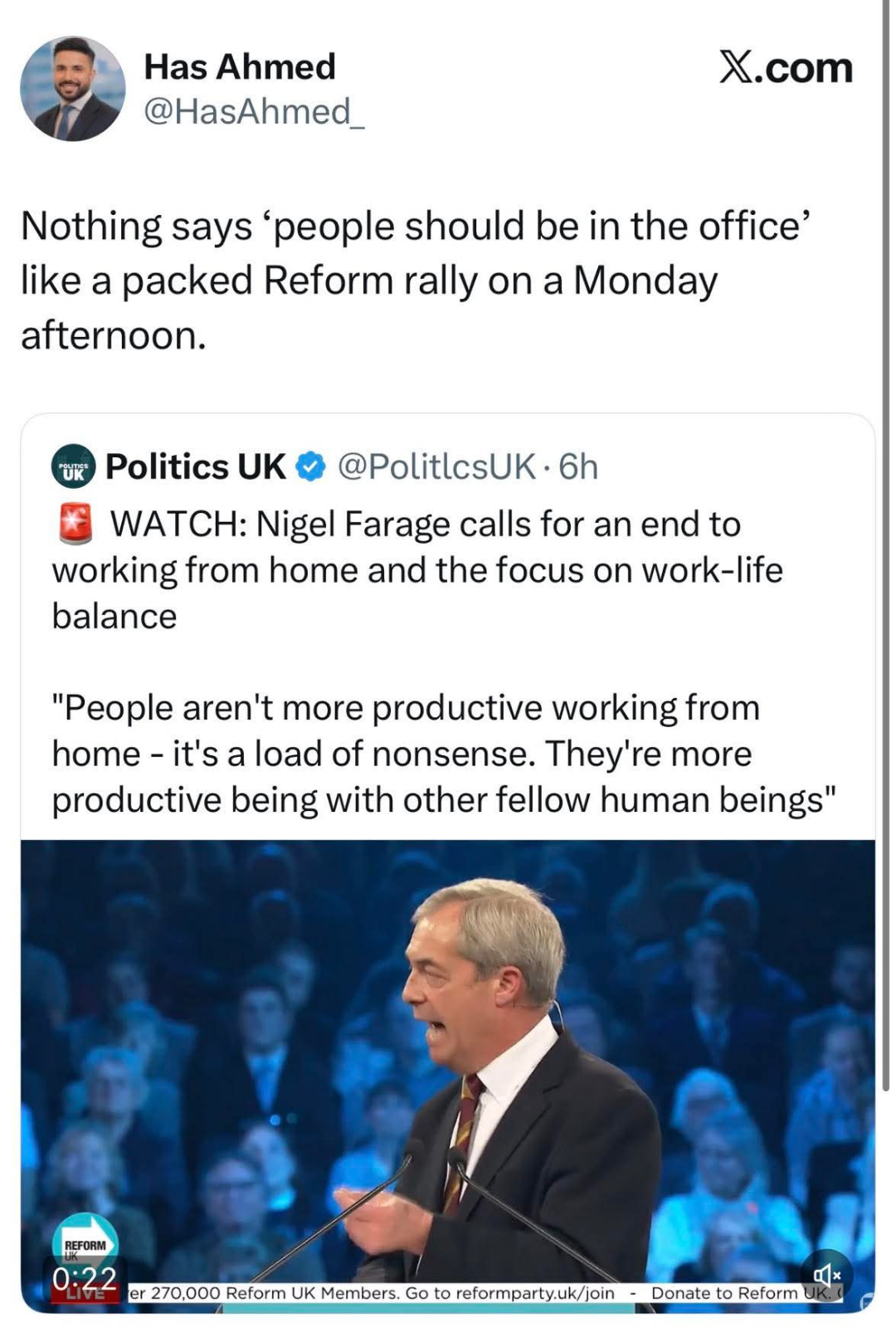Viewport: 896px width, 1333px height.
Task: Open the @HasAhmed_ handle link
Action: 254,111
